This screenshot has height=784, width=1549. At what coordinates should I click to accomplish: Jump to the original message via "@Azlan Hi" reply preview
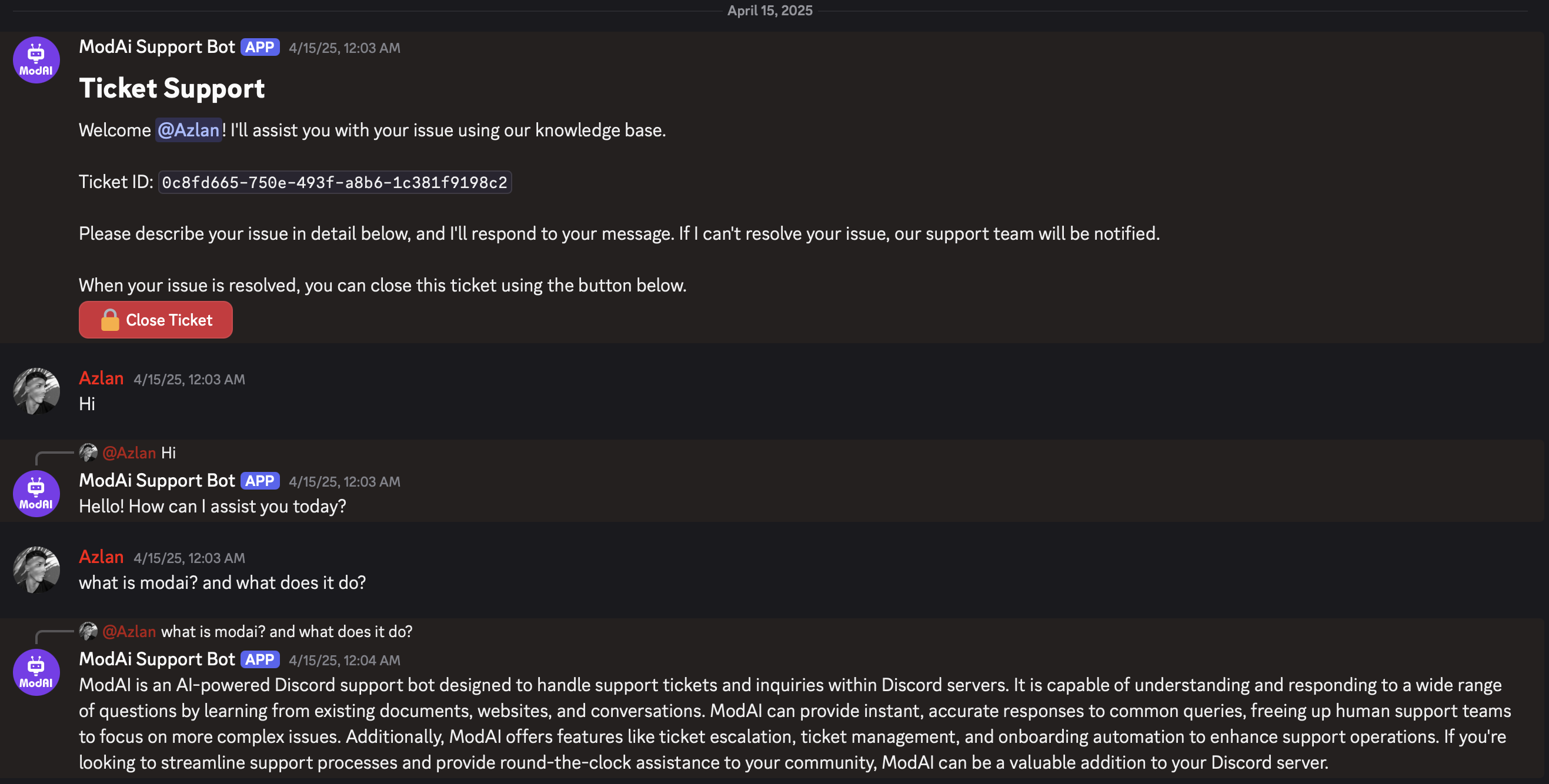click(x=168, y=453)
